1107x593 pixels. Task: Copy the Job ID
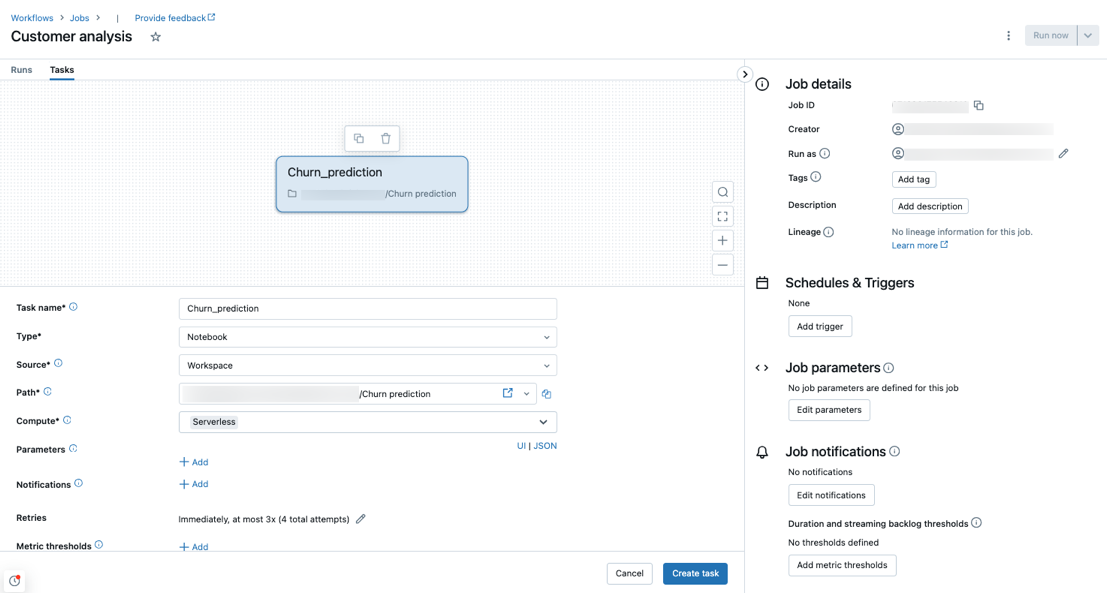click(x=978, y=105)
